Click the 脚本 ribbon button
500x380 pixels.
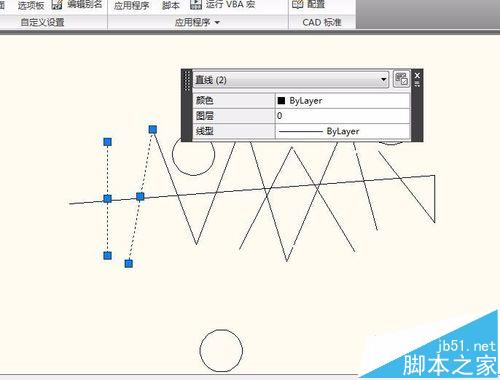click(171, 5)
